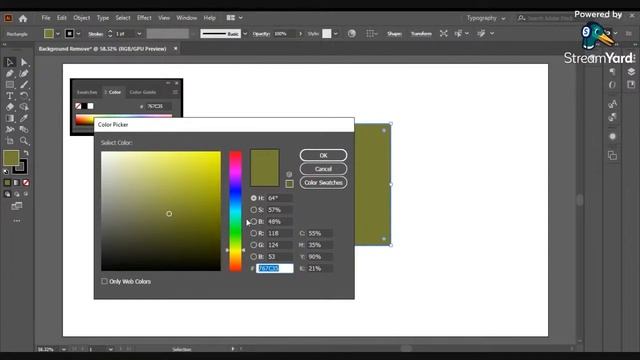Screen dimensions: 640x360
Task: Open the Typography workspace switcher
Action: 486,18
